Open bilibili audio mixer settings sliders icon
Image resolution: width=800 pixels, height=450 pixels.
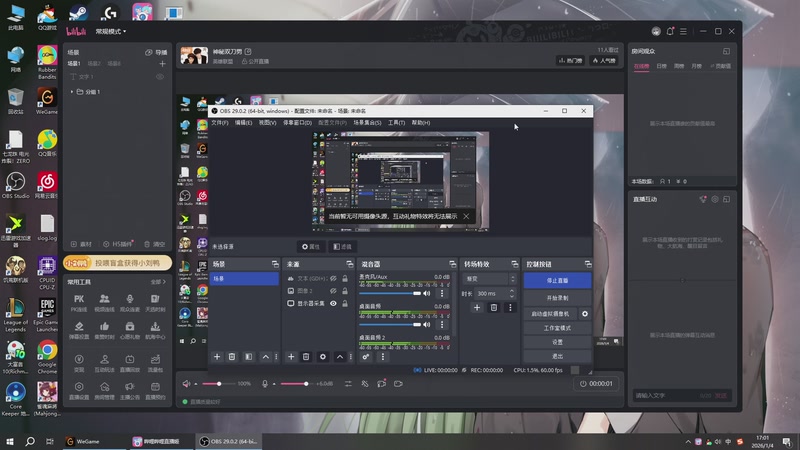click(x=348, y=384)
